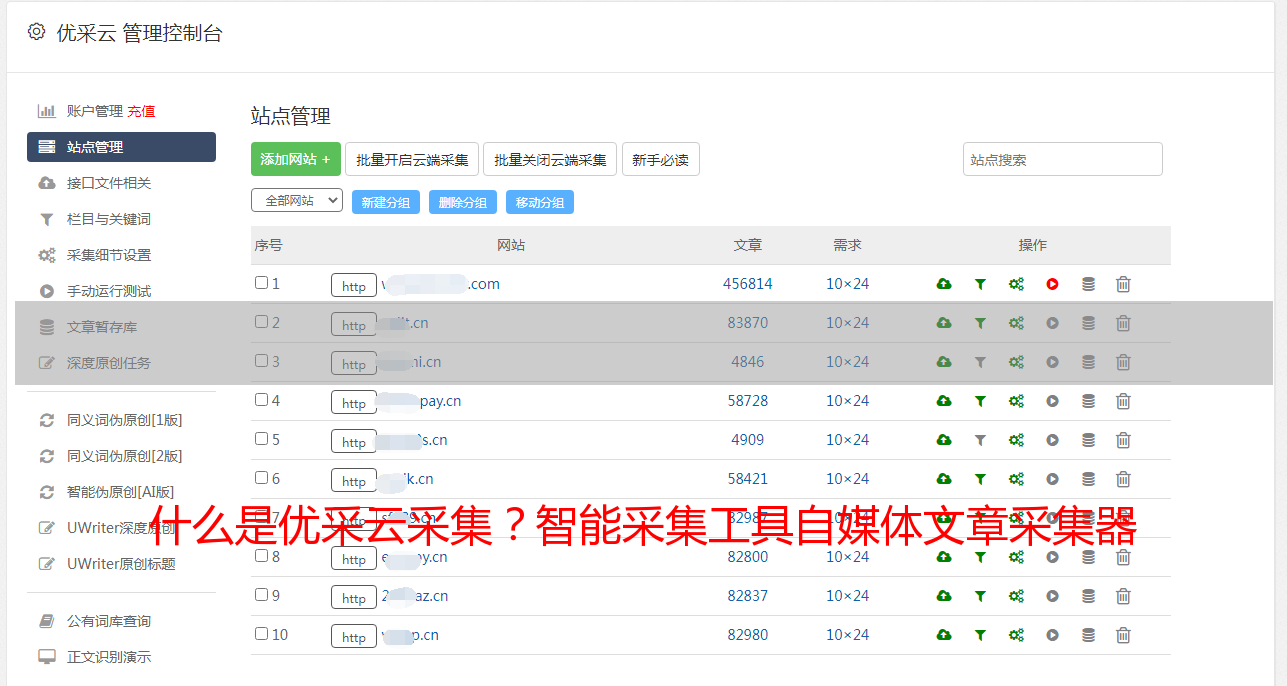Click article count 456814
The width and height of the screenshot is (1287, 686).
pyautogui.click(x=748, y=284)
